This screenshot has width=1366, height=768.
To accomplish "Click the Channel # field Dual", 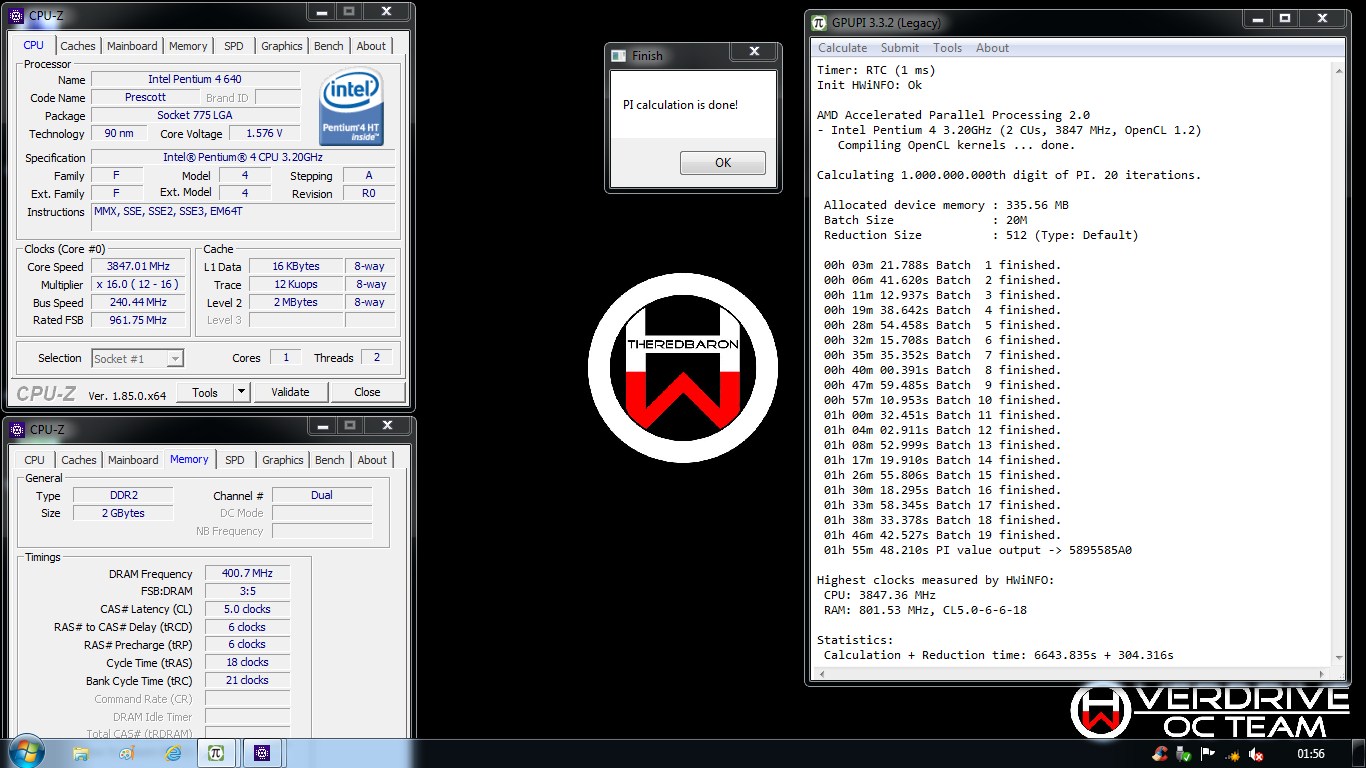I will [x=322, y=496].
